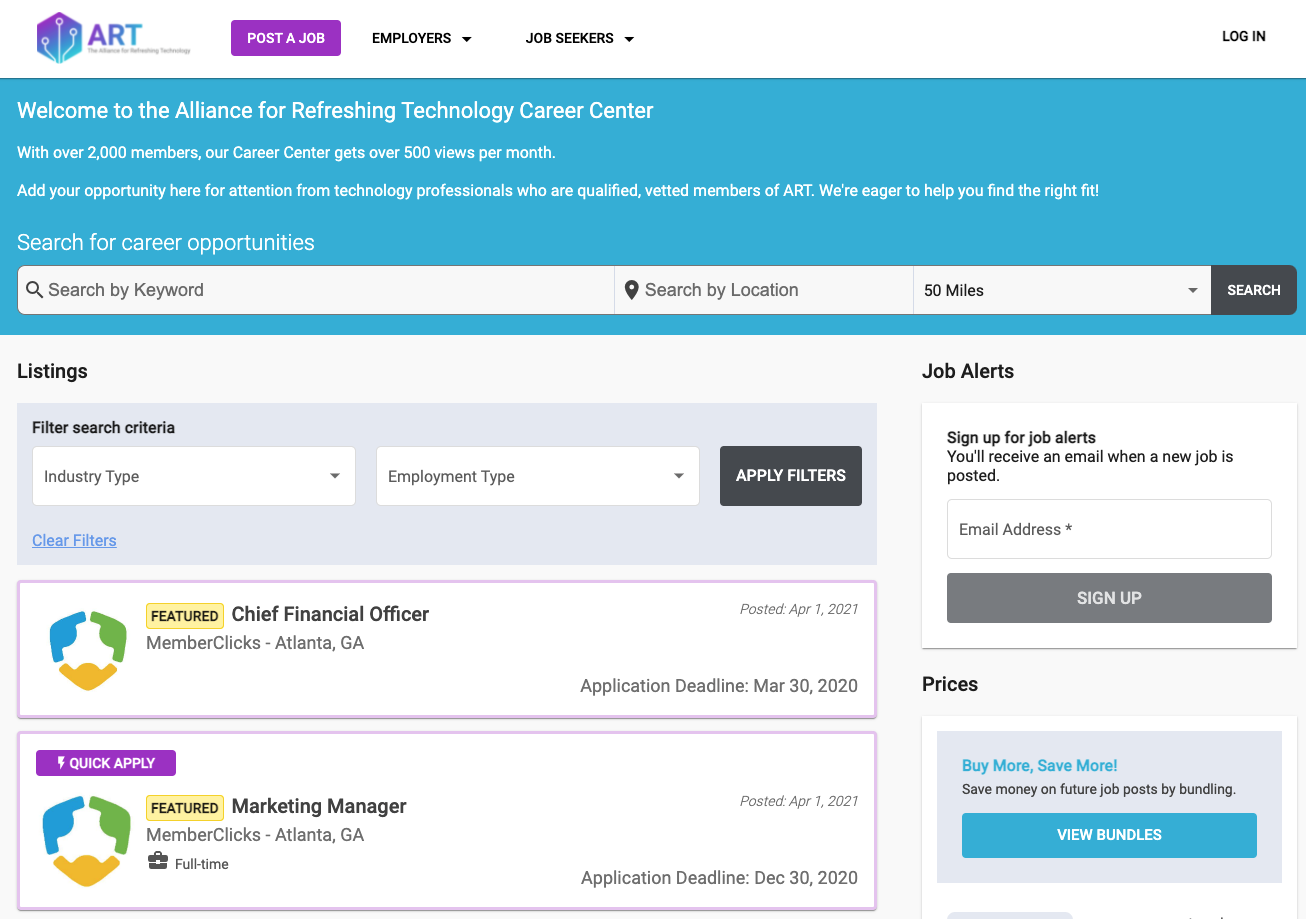1306x919 pixels.
Task: Click the Email Address input field
Action: click(1108, 529)
